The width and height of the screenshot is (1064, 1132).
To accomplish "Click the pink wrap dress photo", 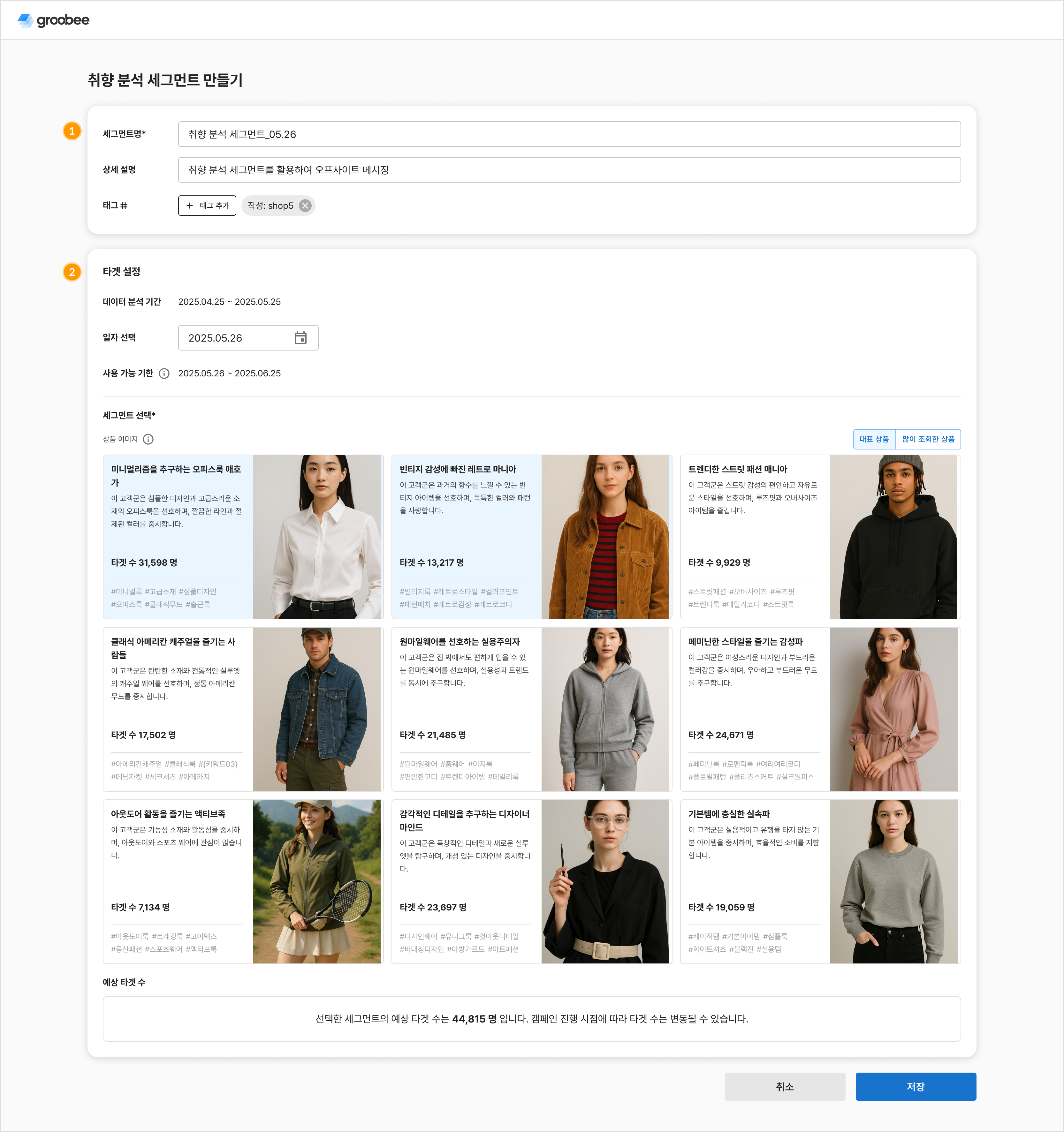I will click(894, 709).
